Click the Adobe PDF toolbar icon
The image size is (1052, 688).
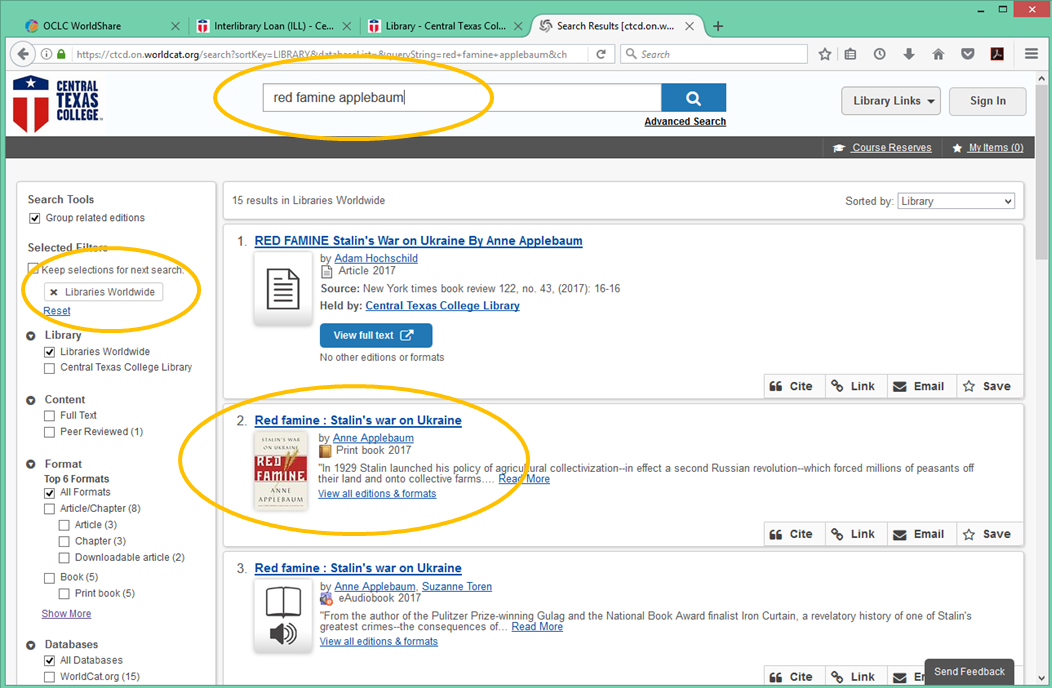coord(997,54)
